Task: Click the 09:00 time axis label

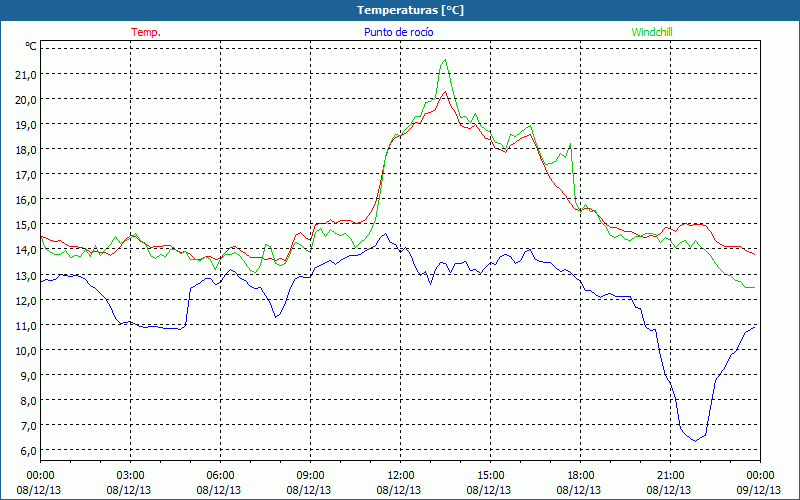Action: point(310,476)
